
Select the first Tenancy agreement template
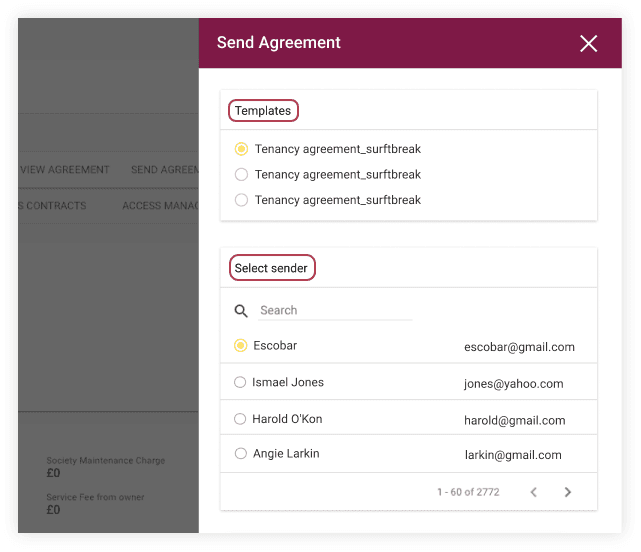pyautogui.click(x=241, y=149)
